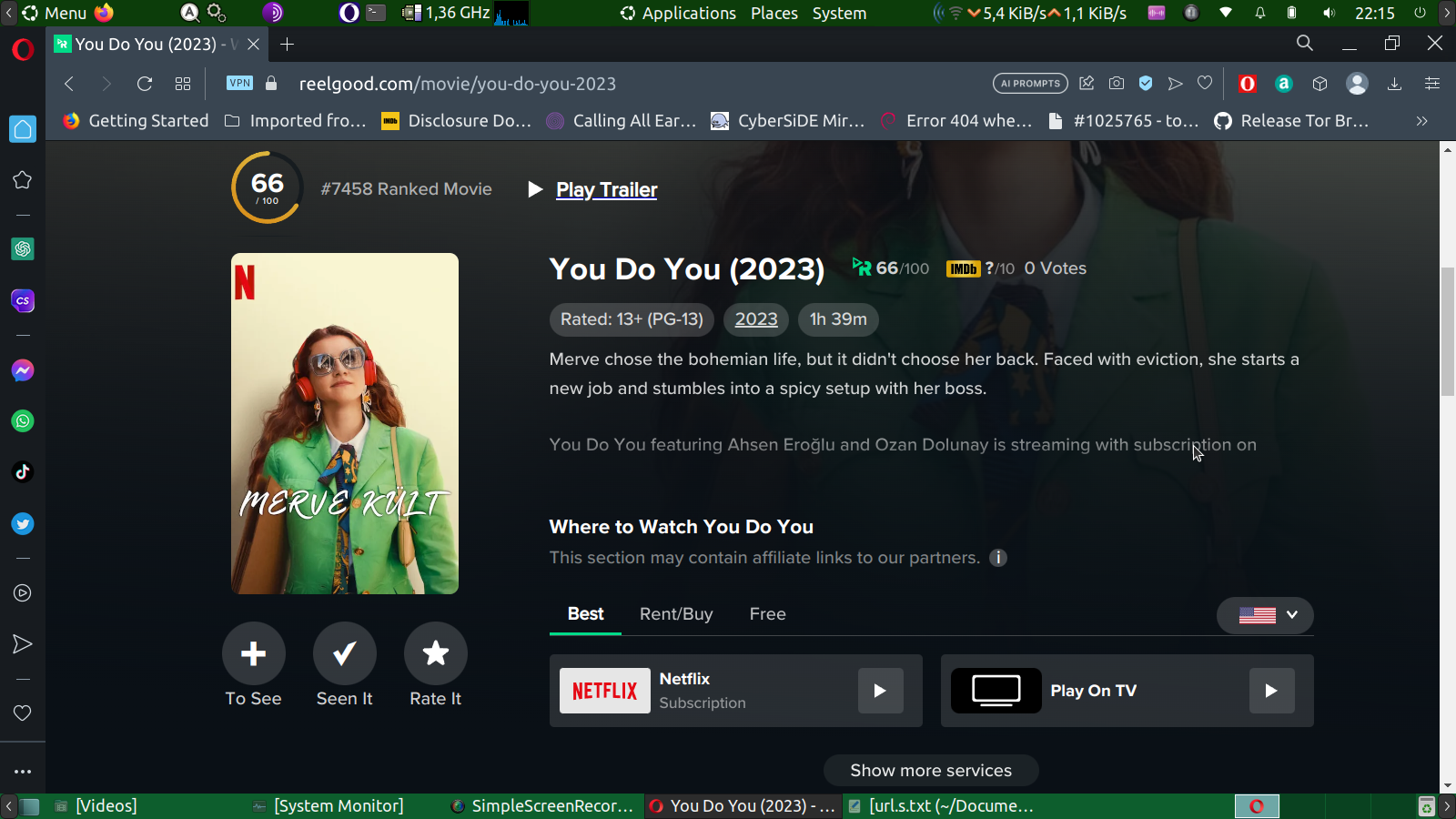Open the Opera menu logo in the sidebar

click(23, 49)
